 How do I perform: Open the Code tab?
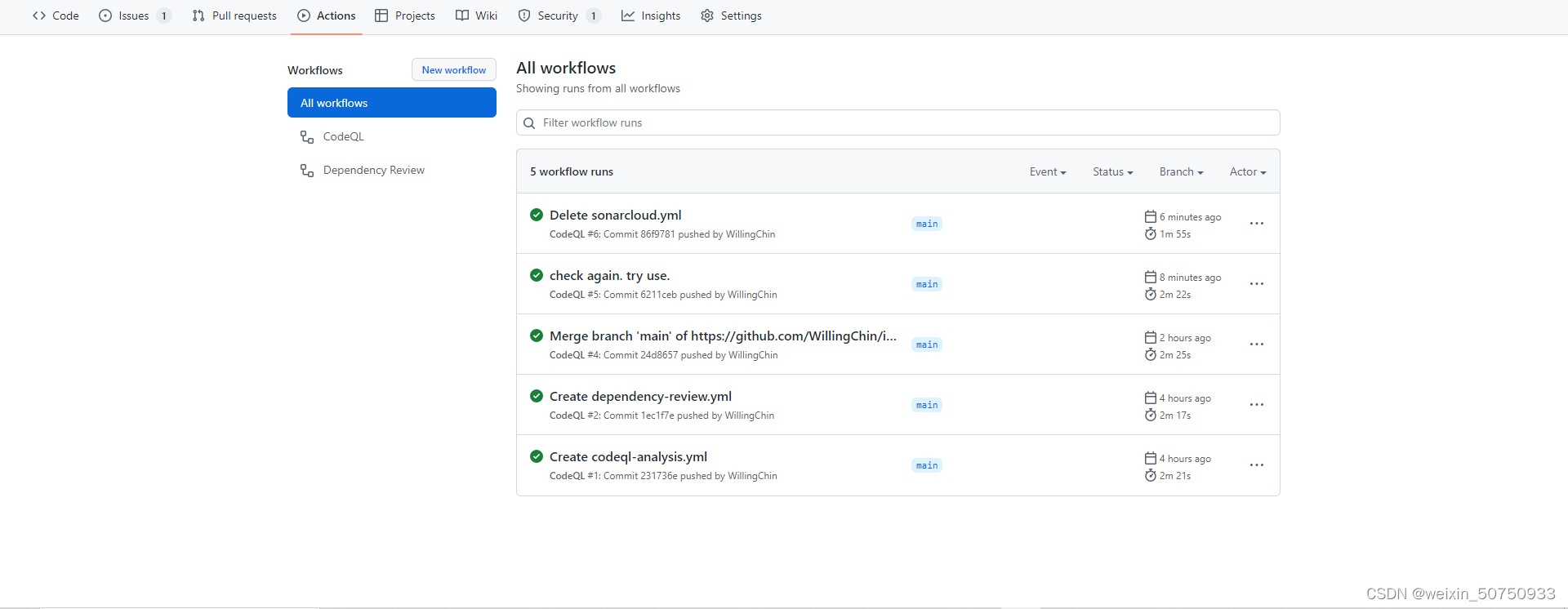pos(56,16)
